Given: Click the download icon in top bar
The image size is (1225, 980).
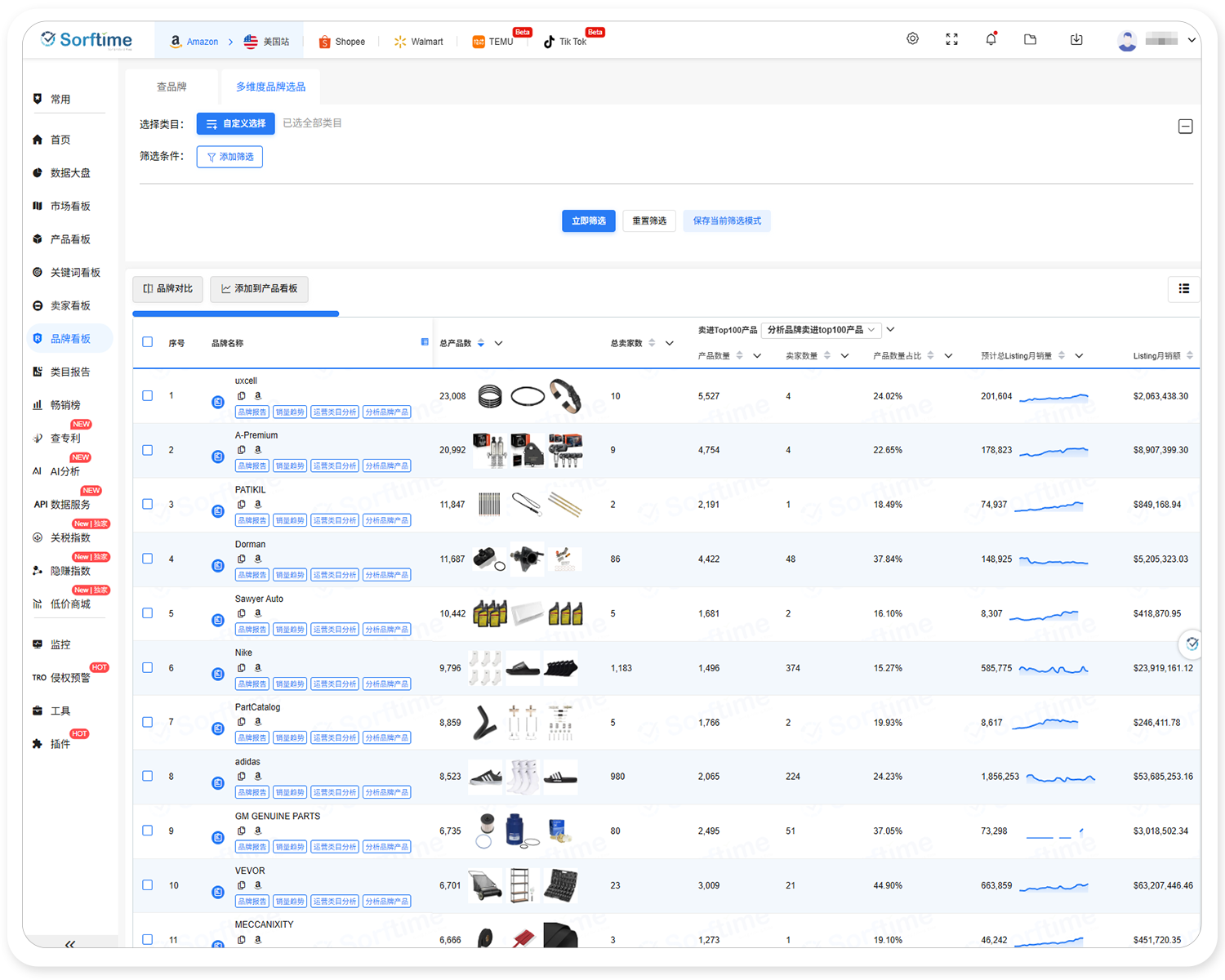Looking at the screenshot, I should click(x=1076, y=39).
